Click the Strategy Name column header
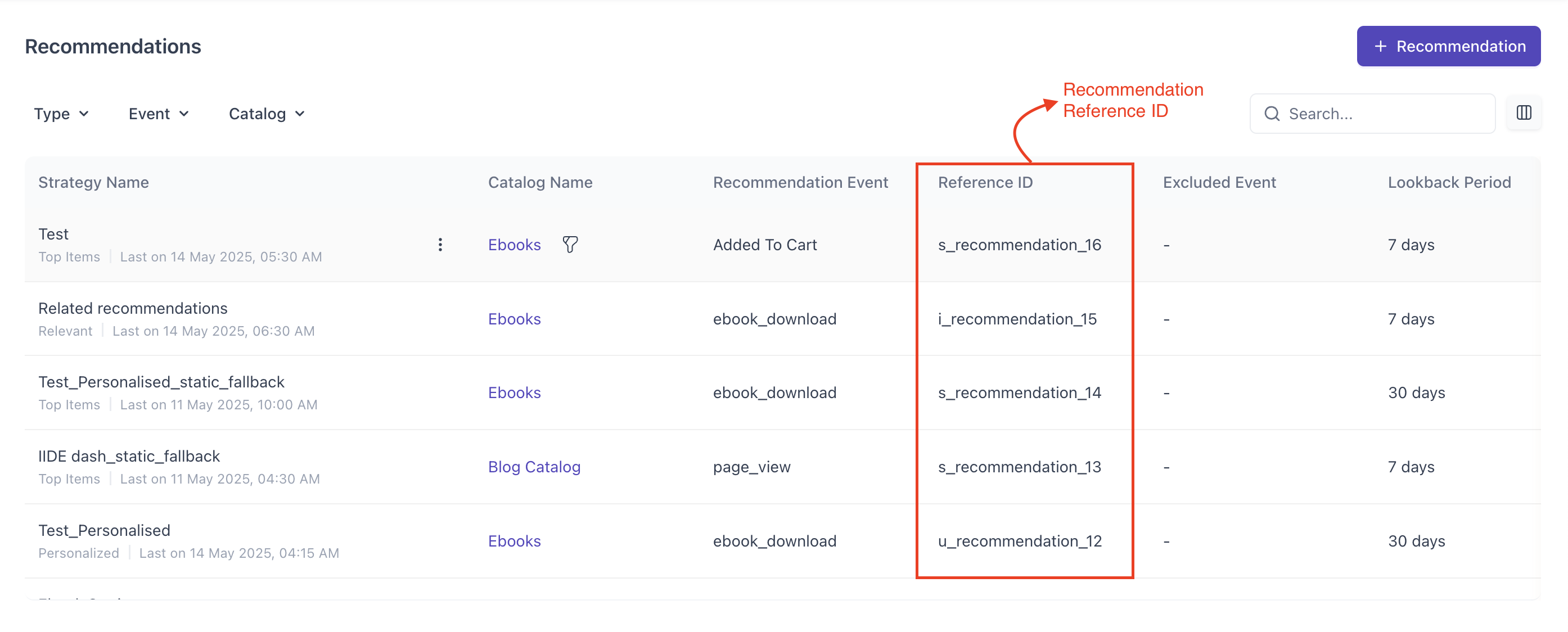The width and height of the screenshot is (1568, 632). [94, 183]
